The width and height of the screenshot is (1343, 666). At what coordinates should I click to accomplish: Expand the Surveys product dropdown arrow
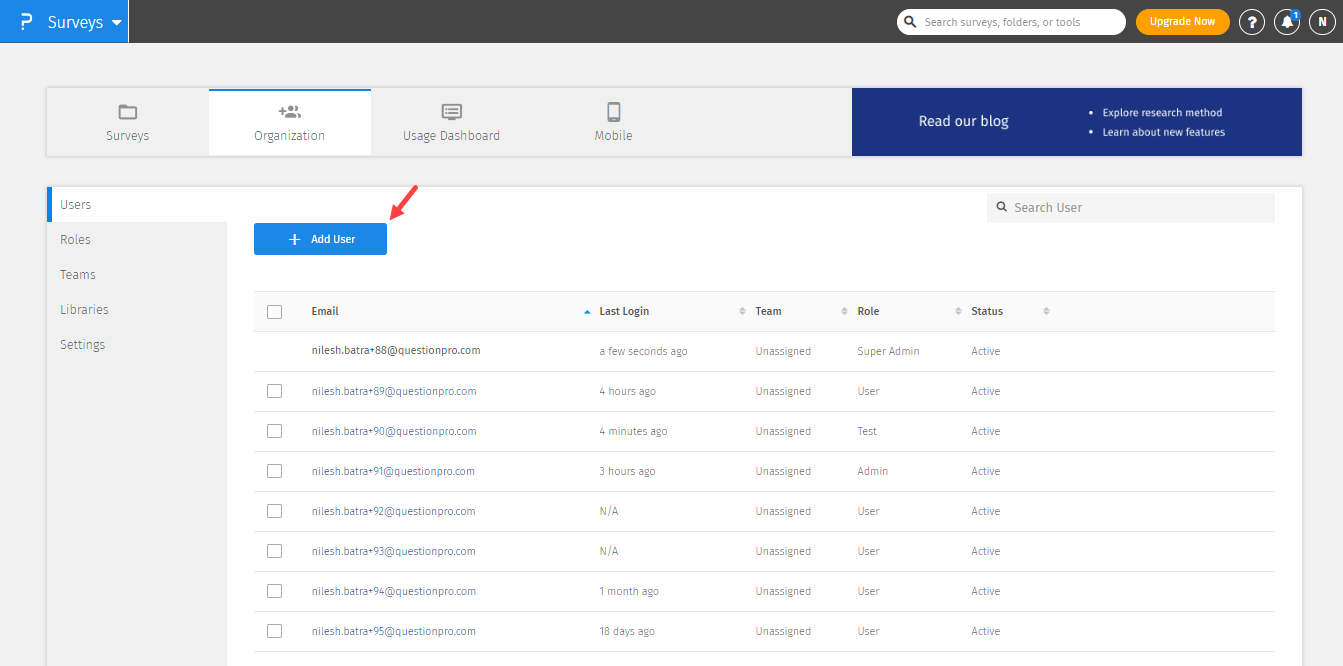tap(117, 22)
